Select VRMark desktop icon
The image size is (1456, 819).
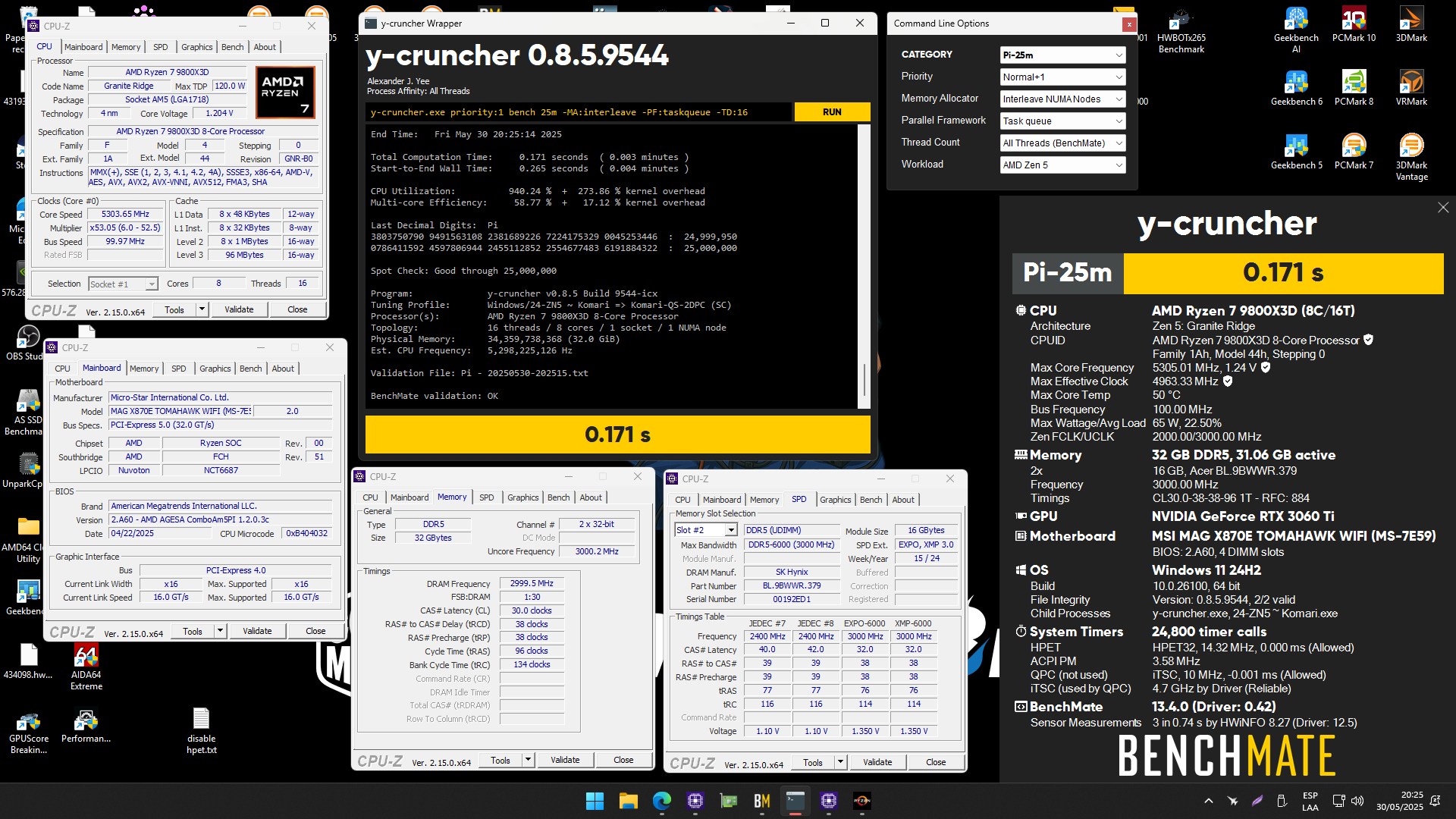(x=1411, y=88)
